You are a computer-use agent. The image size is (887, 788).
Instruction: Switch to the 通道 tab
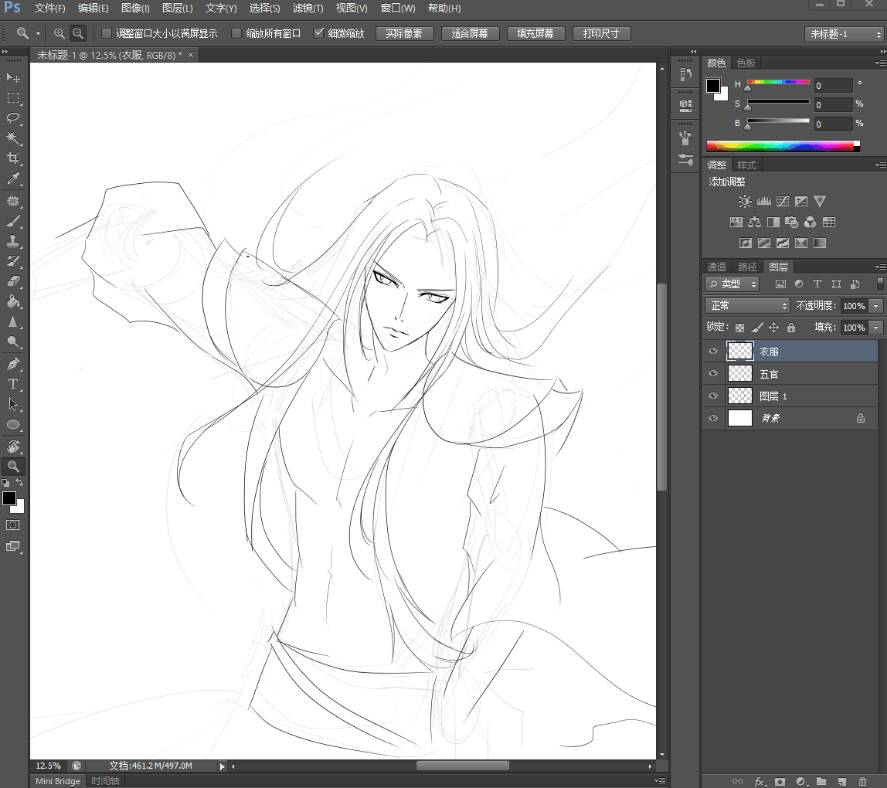pos(717,266)
